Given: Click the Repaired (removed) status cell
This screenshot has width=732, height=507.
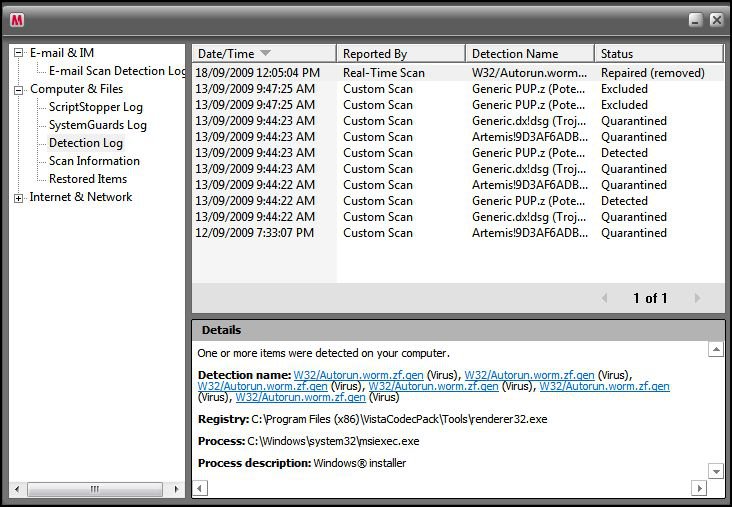Looking at the screenshot, I should pos(653,73).
